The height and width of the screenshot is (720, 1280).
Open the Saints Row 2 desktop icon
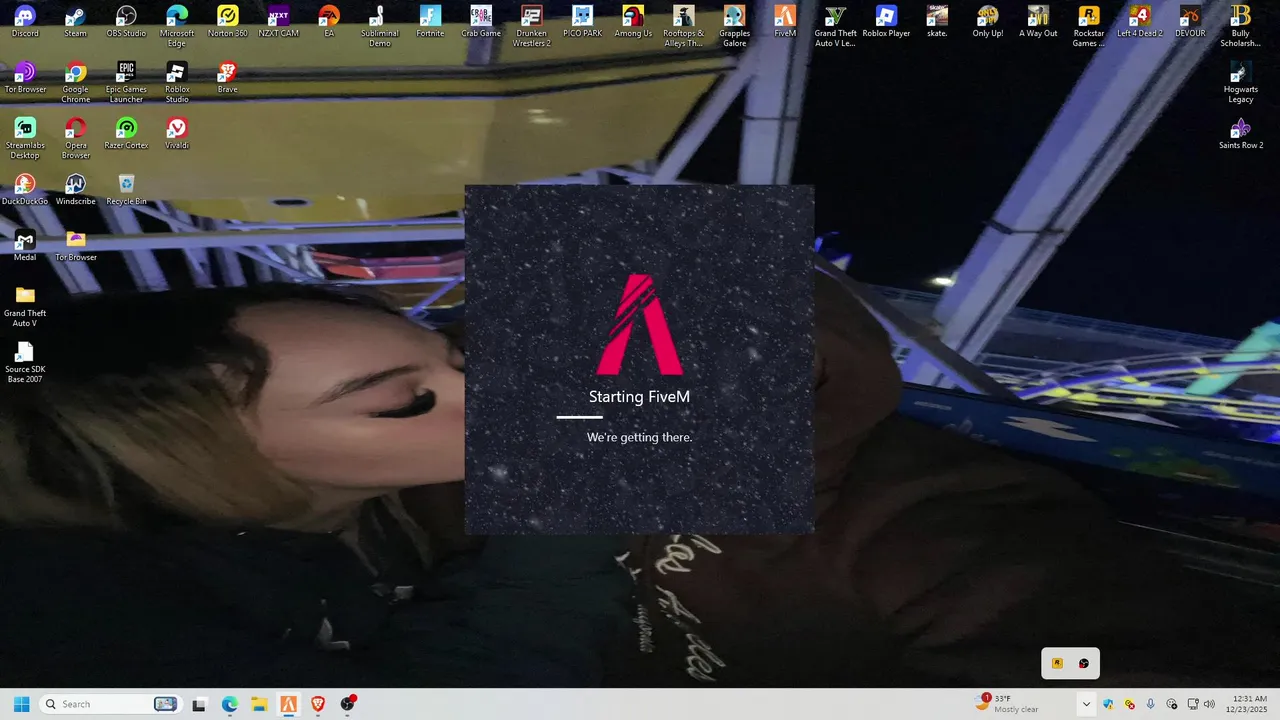[1241, 134]
